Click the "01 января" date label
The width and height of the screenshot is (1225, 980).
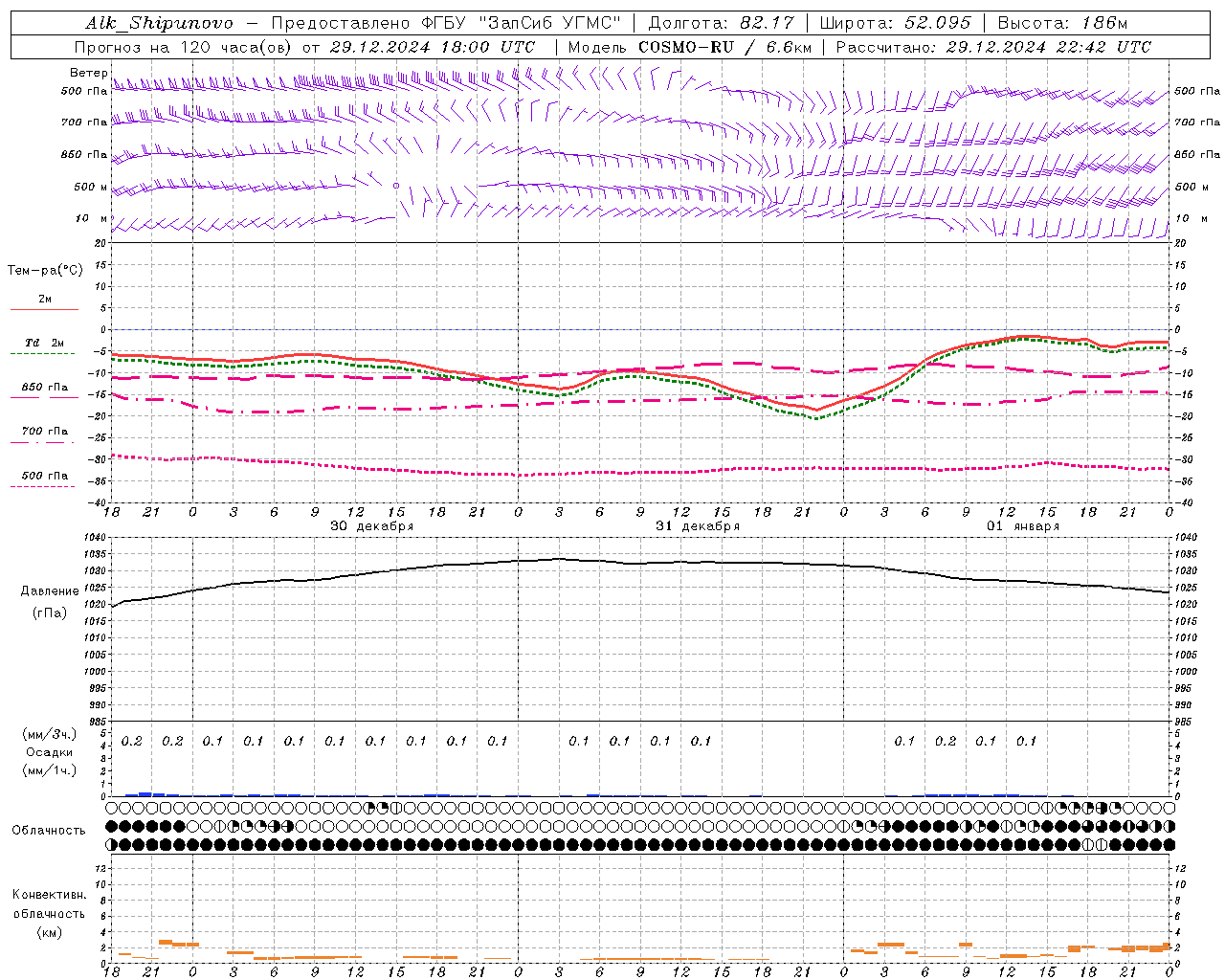(x=1023, y=526)
